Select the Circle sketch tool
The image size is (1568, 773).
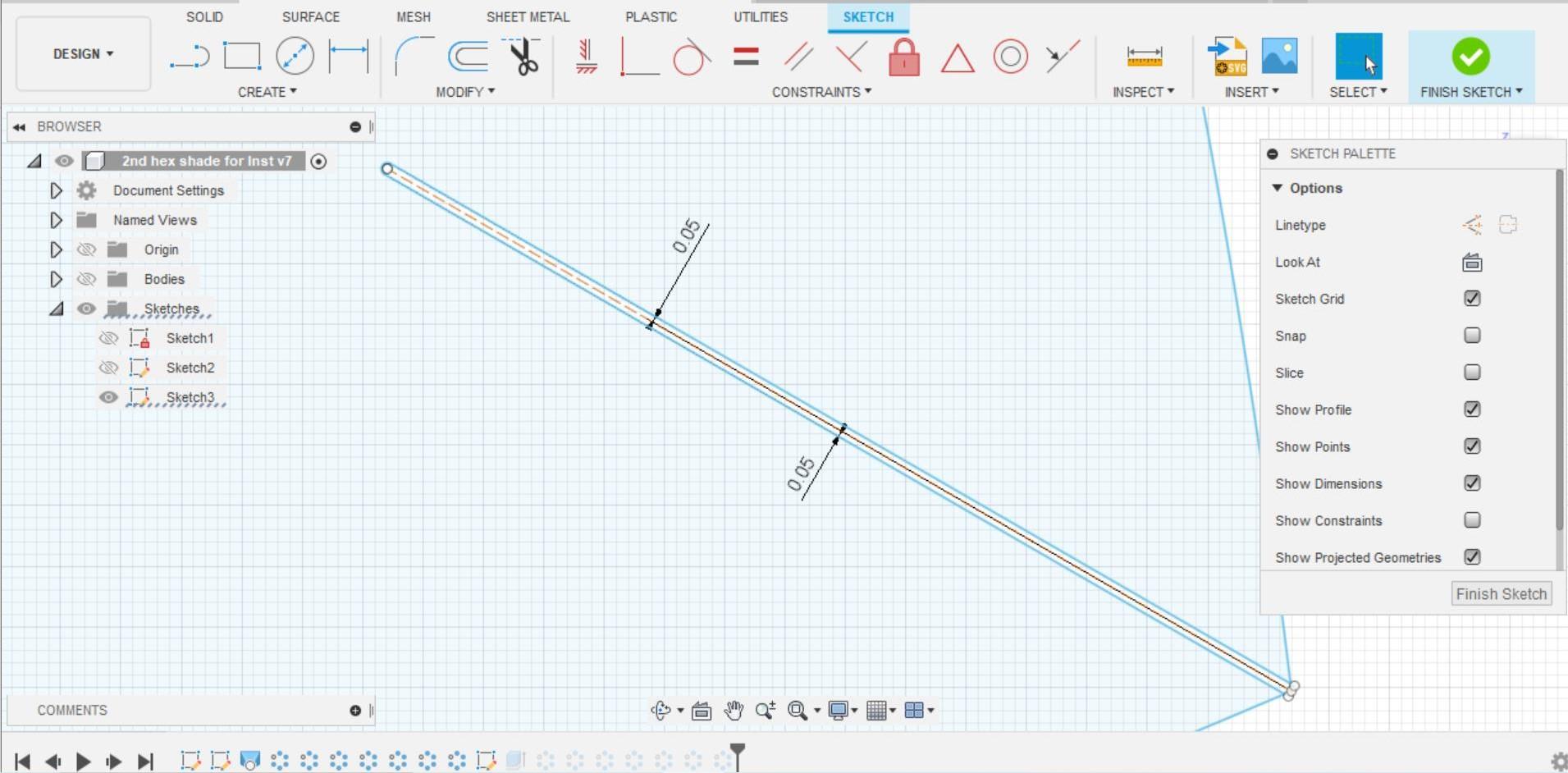295,56
